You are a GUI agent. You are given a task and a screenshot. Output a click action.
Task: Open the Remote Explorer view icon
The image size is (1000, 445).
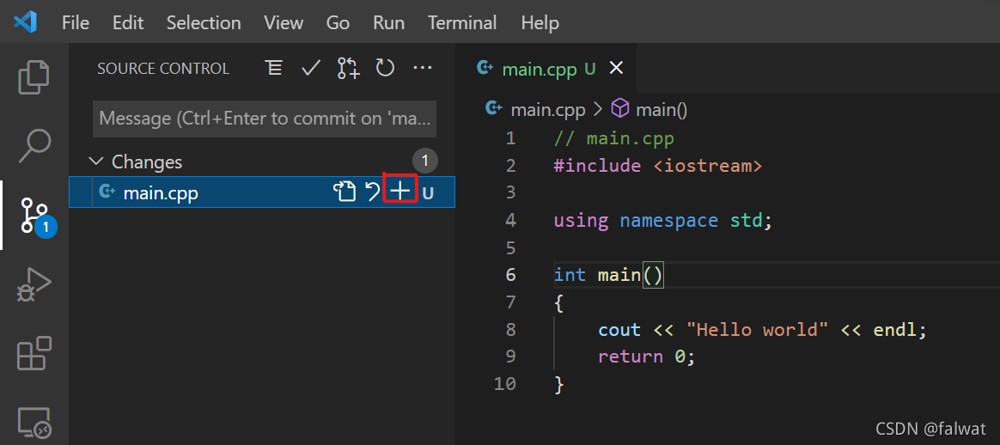pyautogui.click(x=34, y=421)
